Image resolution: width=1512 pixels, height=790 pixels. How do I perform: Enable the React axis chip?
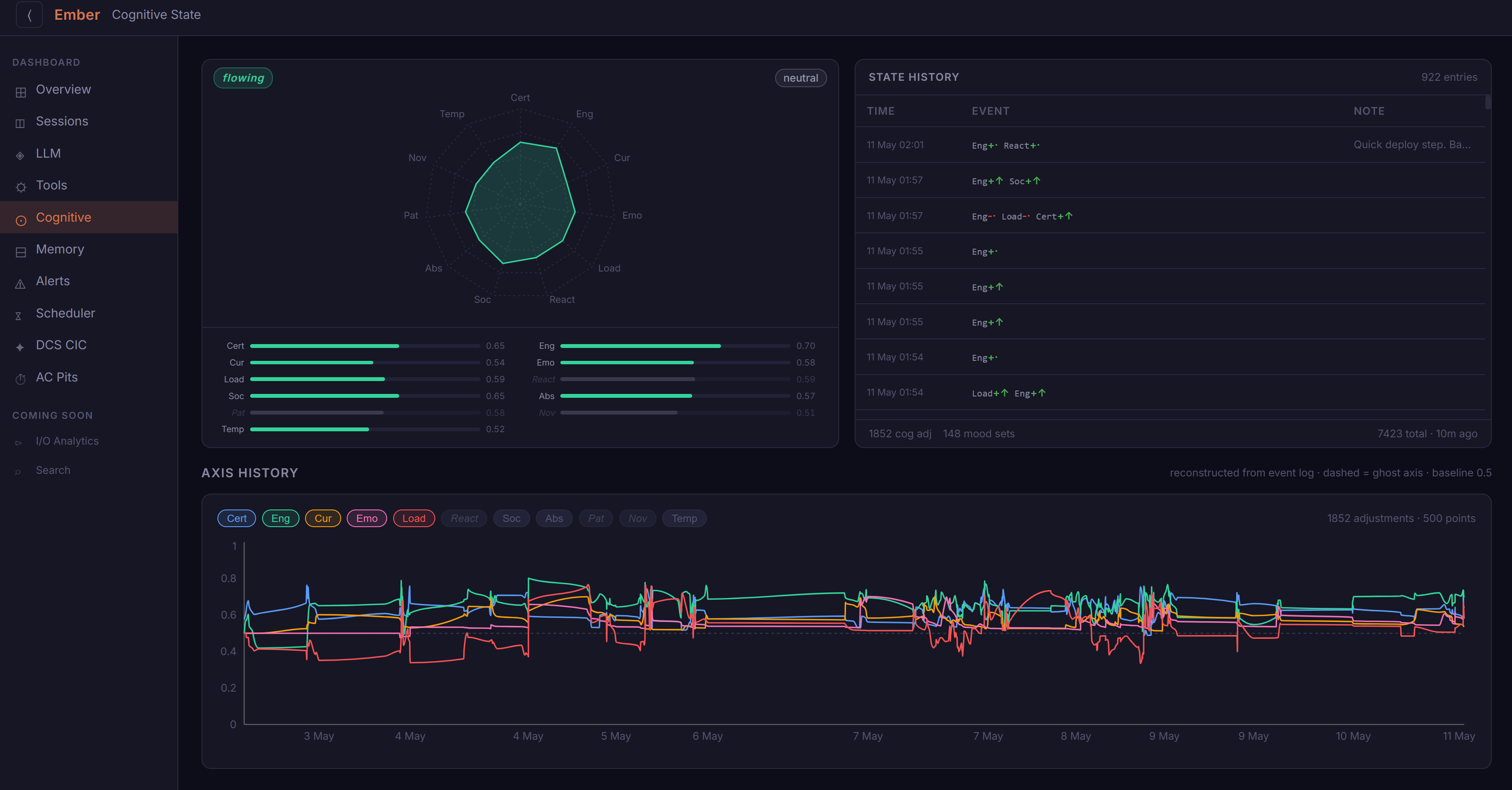(x=464, y=518)
